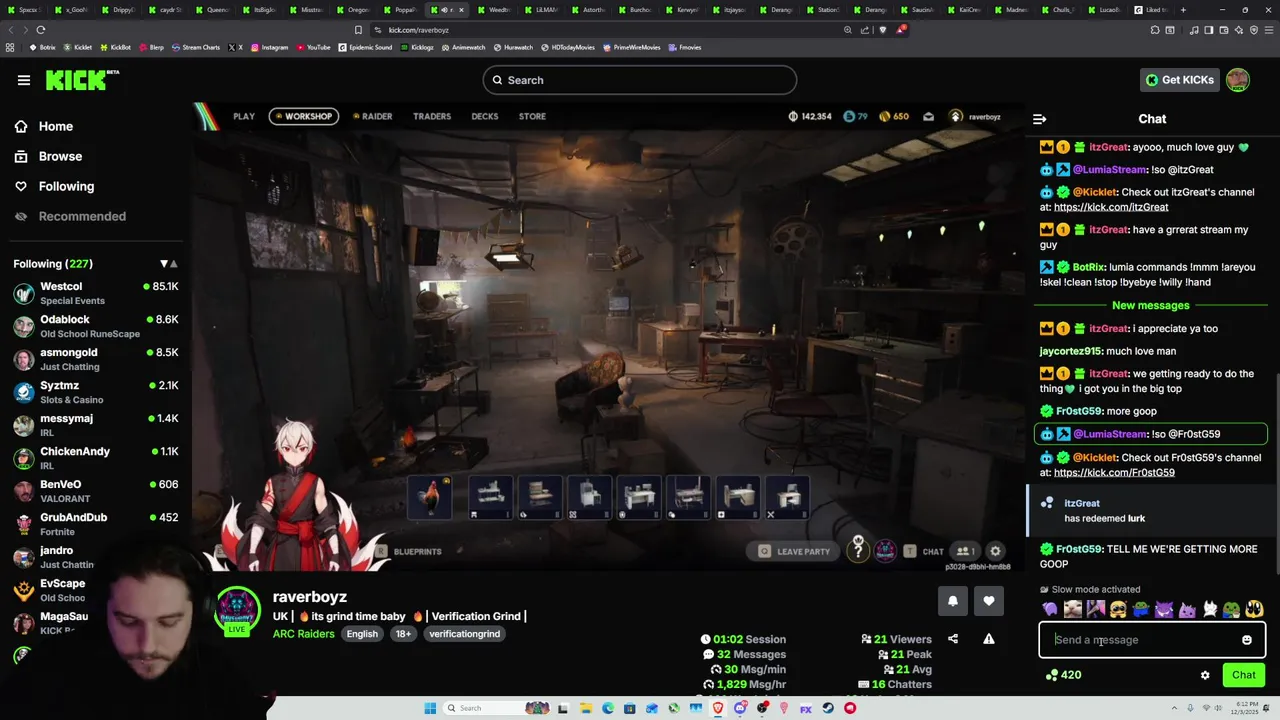Click the Brave shield icon in the address bar
Screen dimensions: 1280x720
point(881,30)
